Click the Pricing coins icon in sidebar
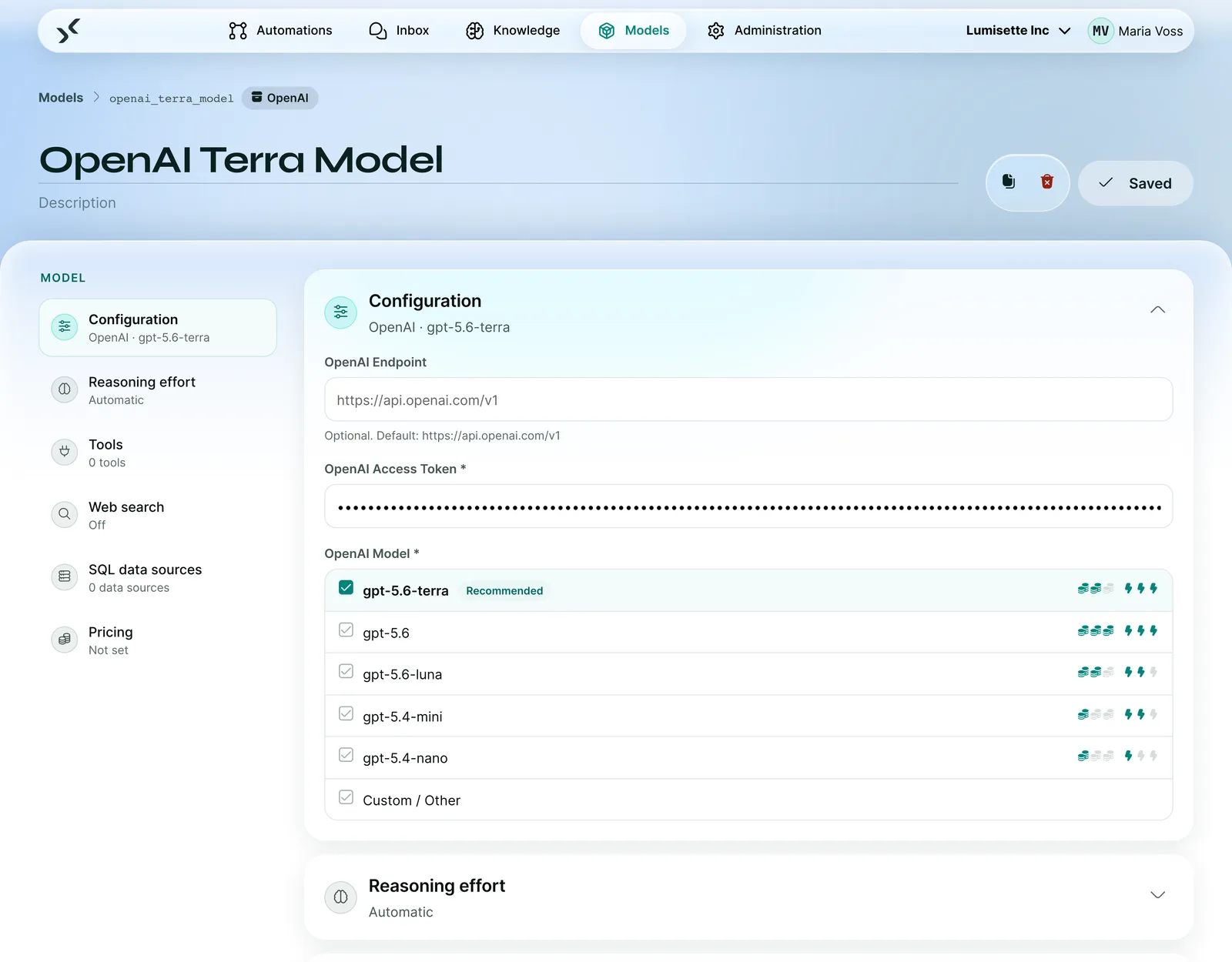 tap(65, 639)
